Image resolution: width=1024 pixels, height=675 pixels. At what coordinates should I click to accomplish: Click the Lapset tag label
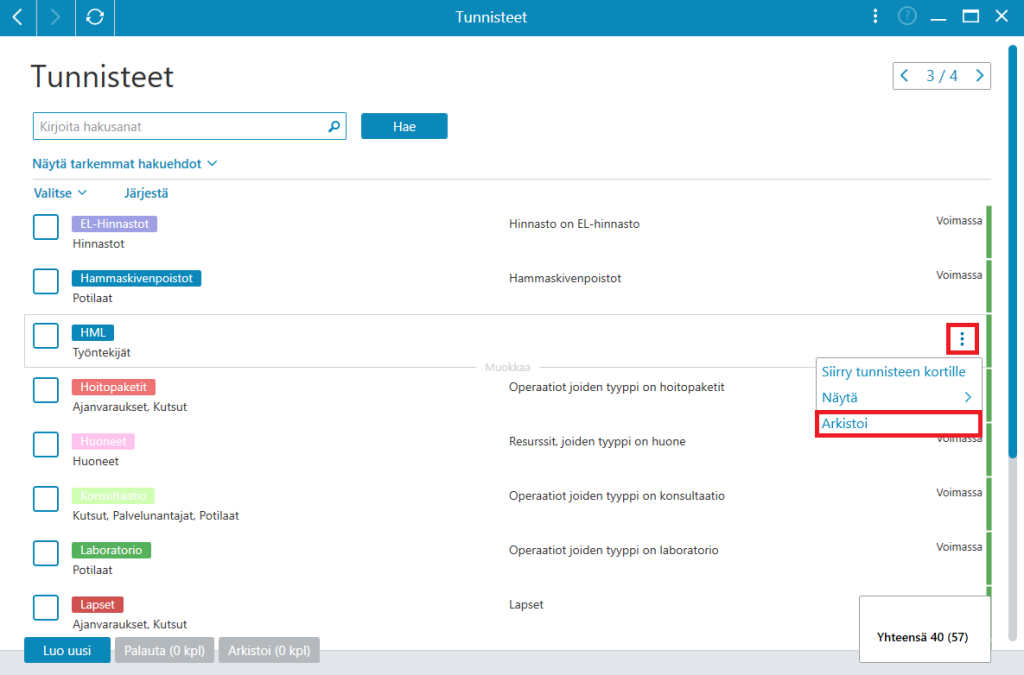tap(97, 604)
